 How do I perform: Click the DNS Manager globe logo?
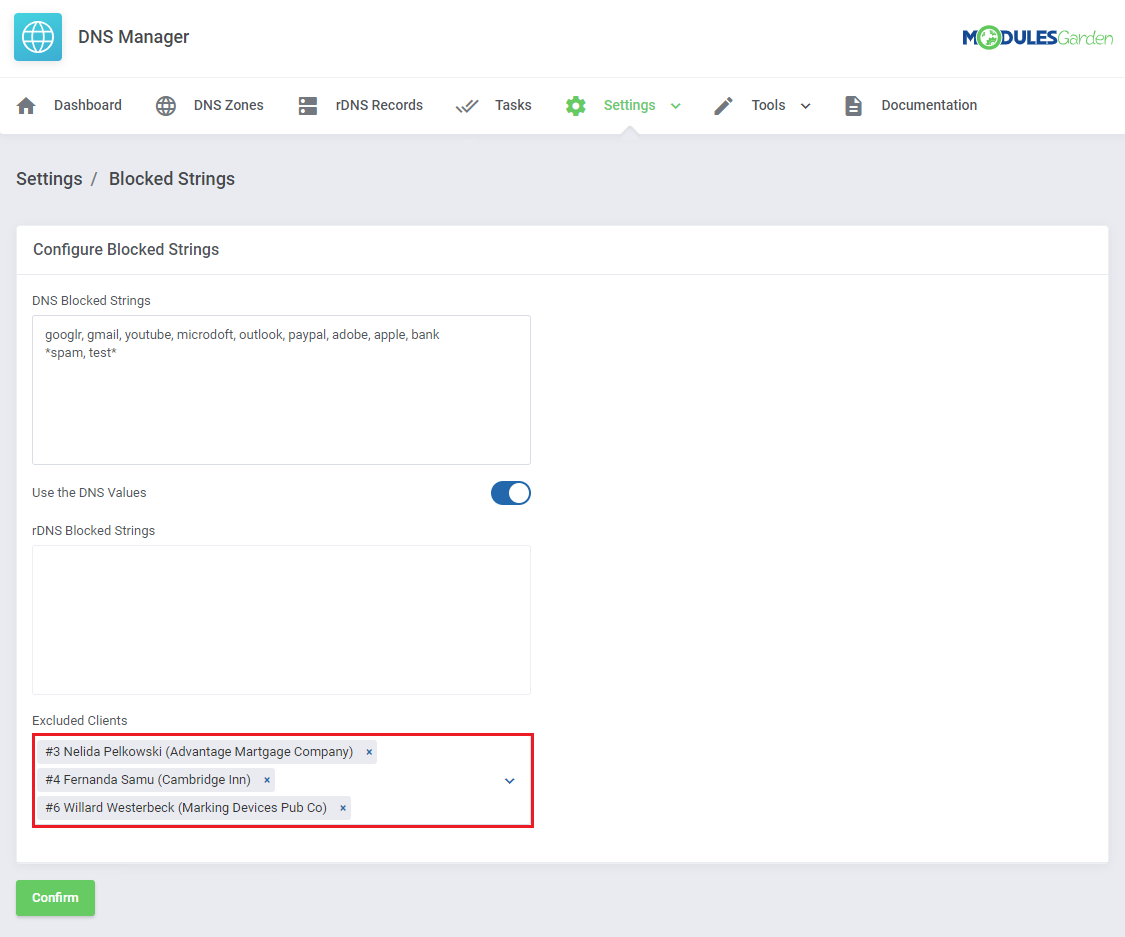click(x=38, y=37)
